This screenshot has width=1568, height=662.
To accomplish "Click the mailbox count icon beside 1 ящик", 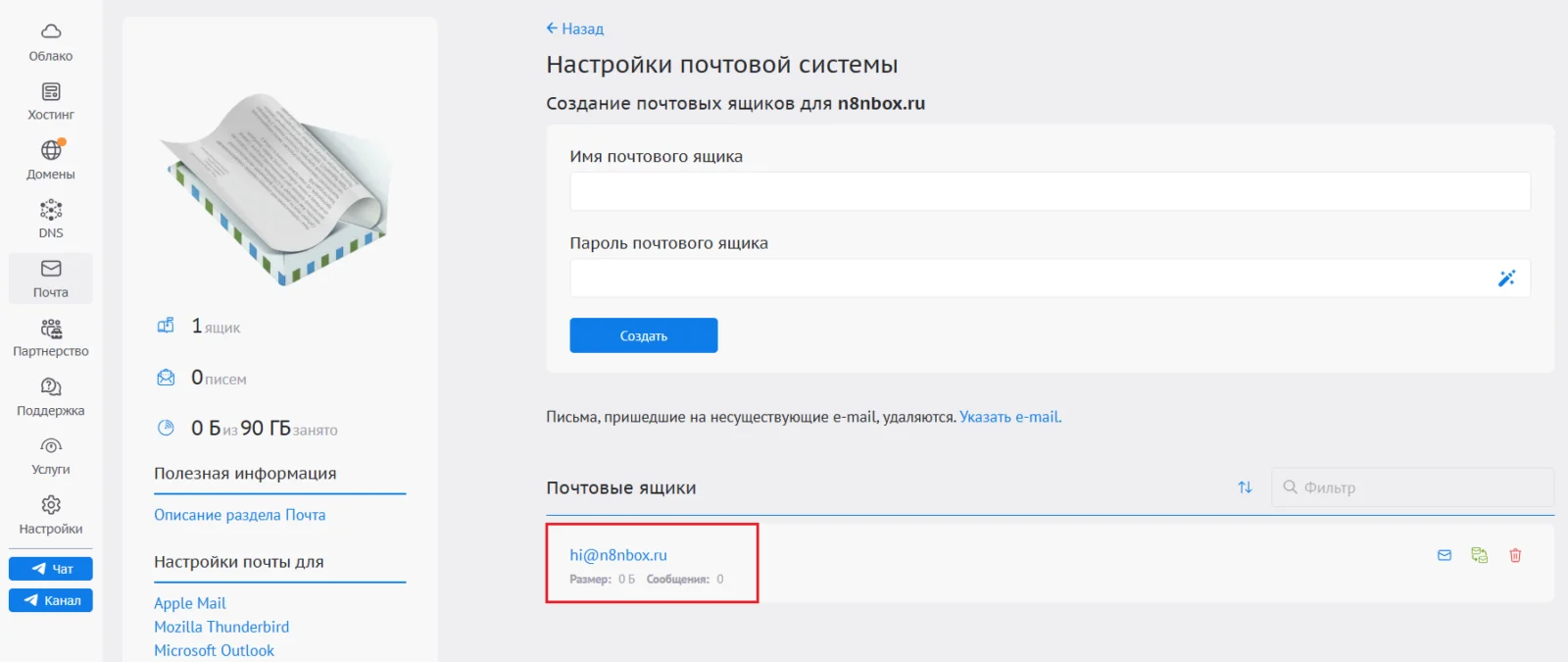I will click(x=166, y=326).
